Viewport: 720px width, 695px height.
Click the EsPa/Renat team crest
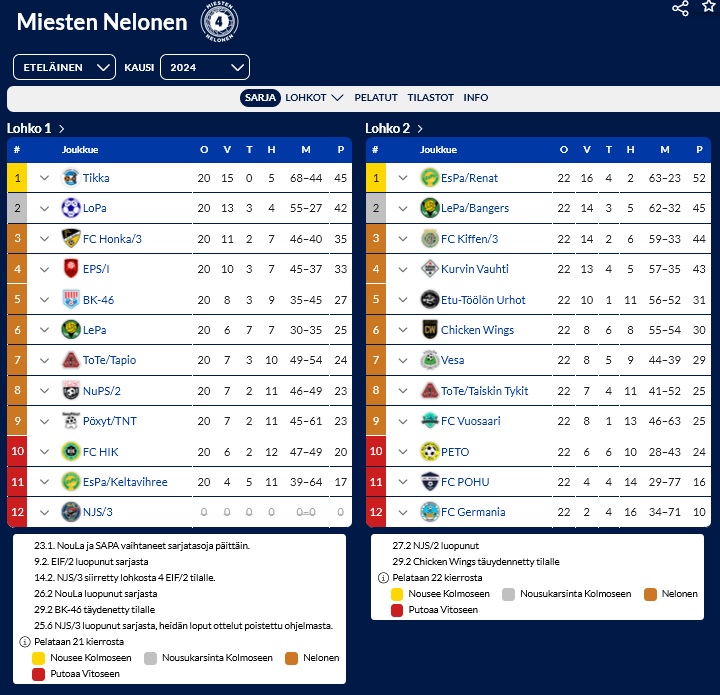tap(429, 178)
